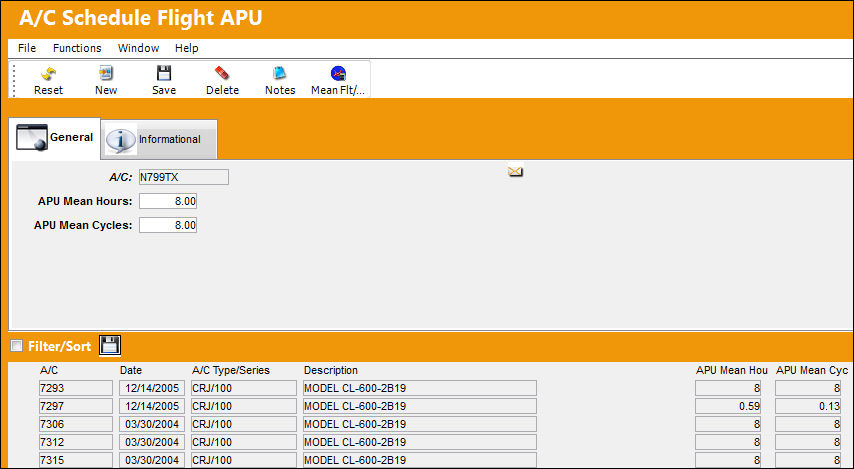The image size is (854, 469).
Task: Click the APU Mean Cyc column header
Action: click(x=812, y=370)
